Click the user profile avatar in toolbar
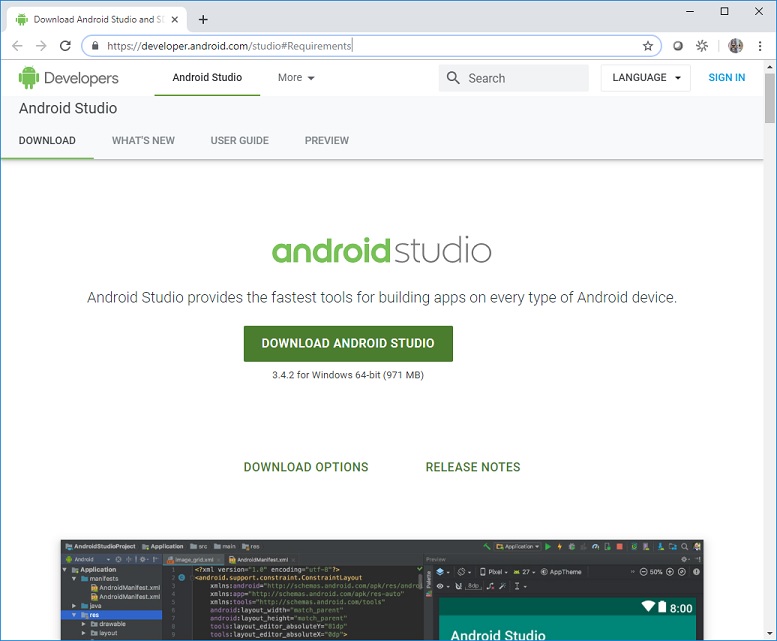Screen dimensions: 777x641 [736, 46]
